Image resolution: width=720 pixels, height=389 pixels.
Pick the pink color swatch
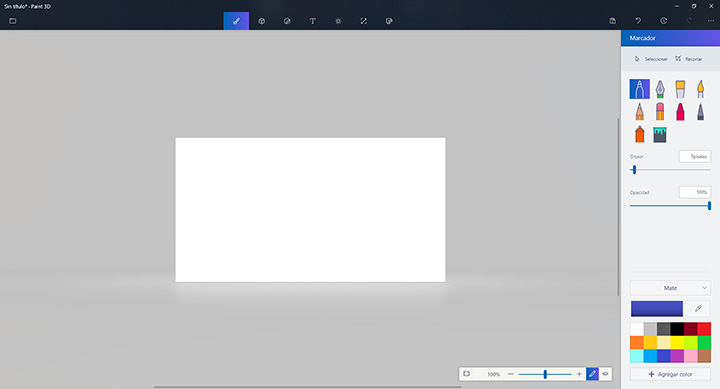691,356
